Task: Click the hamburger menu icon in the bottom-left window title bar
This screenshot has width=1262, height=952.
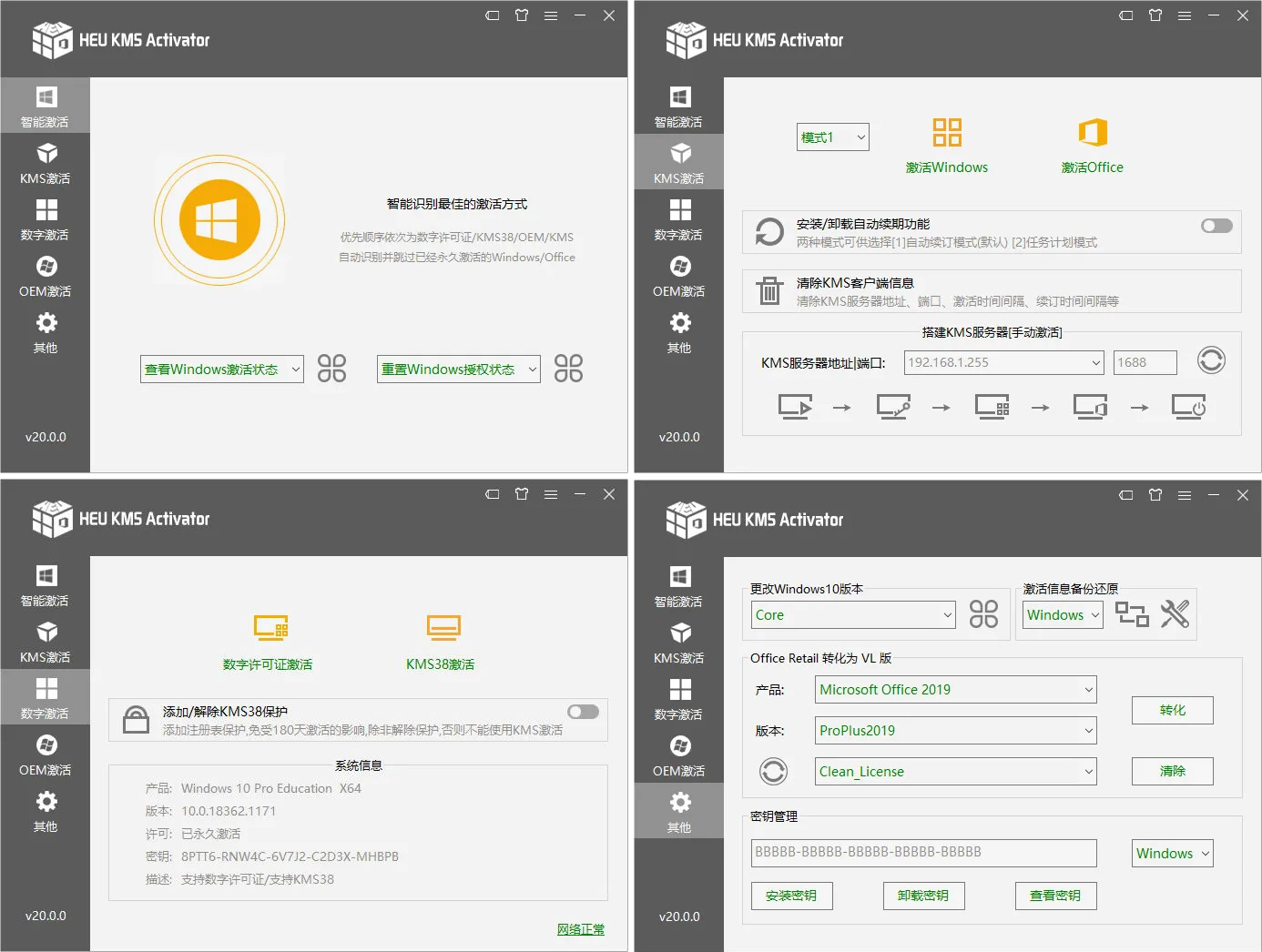Action: pyautogui.click(x=551, y=494)
